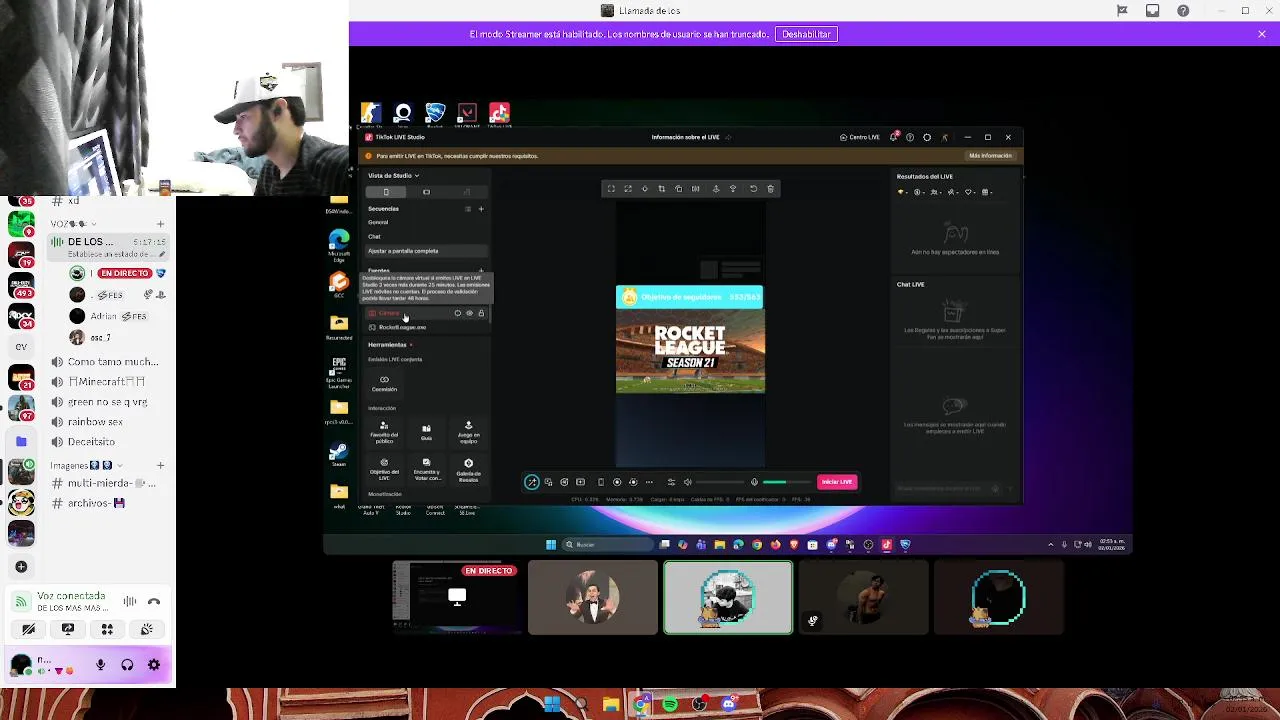This screenshot has height=720, width=1280.
Task: Click Deshabilitar to disable Streamer mode
Action: (806, 34)
